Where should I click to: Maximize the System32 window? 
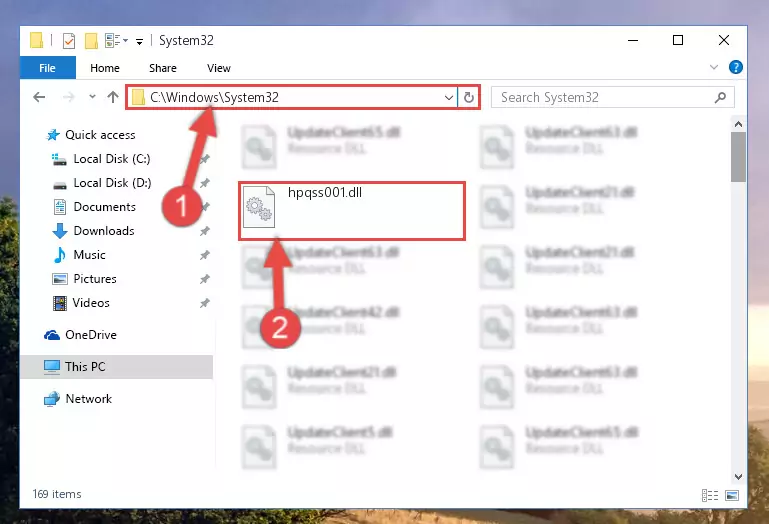(678, 40)
